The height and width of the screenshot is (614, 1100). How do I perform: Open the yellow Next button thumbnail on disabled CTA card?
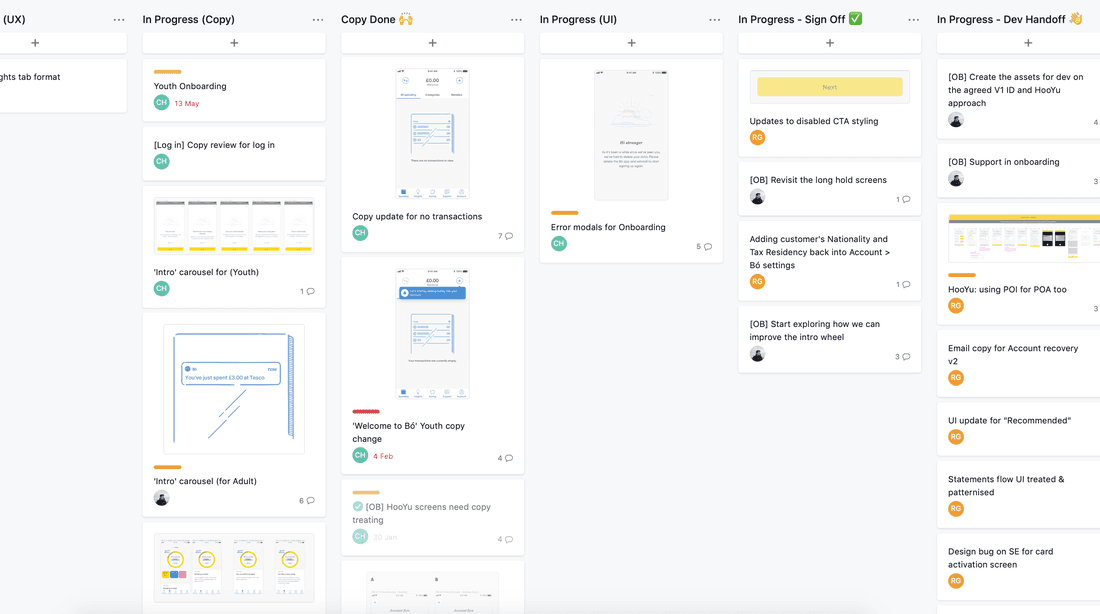(x=829, y=87)
